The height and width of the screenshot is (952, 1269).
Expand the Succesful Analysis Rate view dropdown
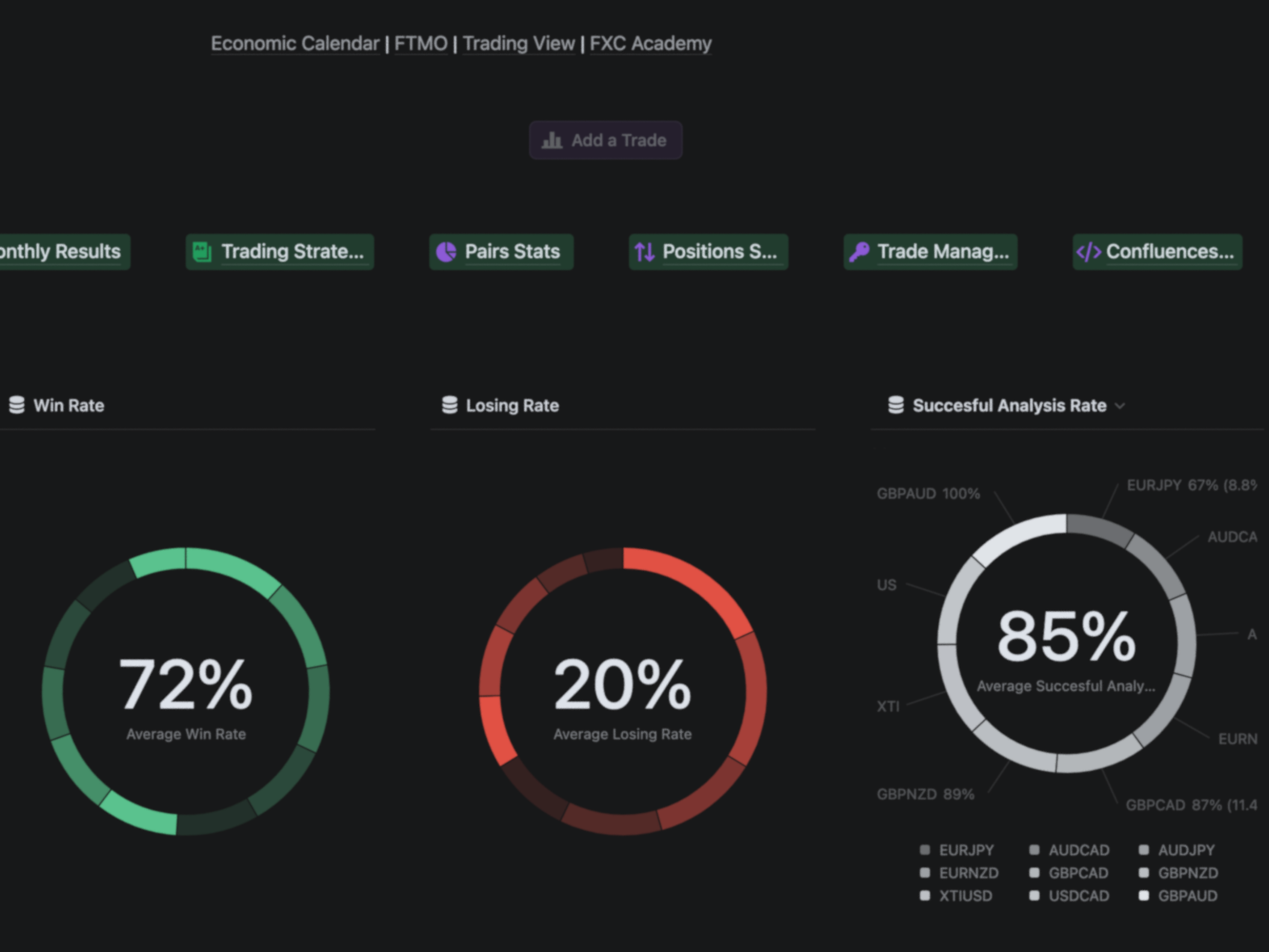[1120, 406]
